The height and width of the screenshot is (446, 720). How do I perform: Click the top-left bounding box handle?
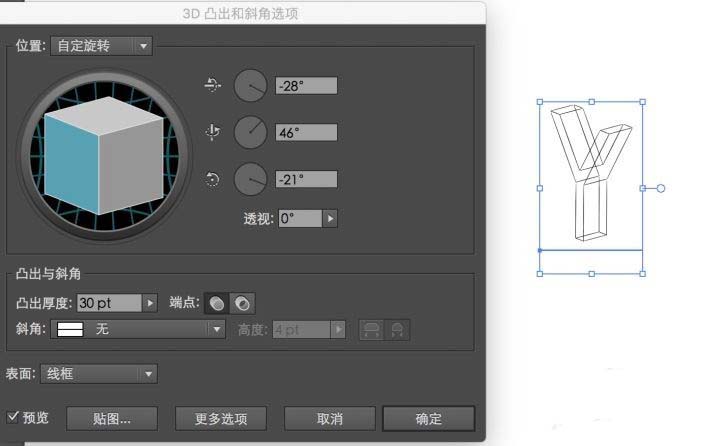coord(540,102)
